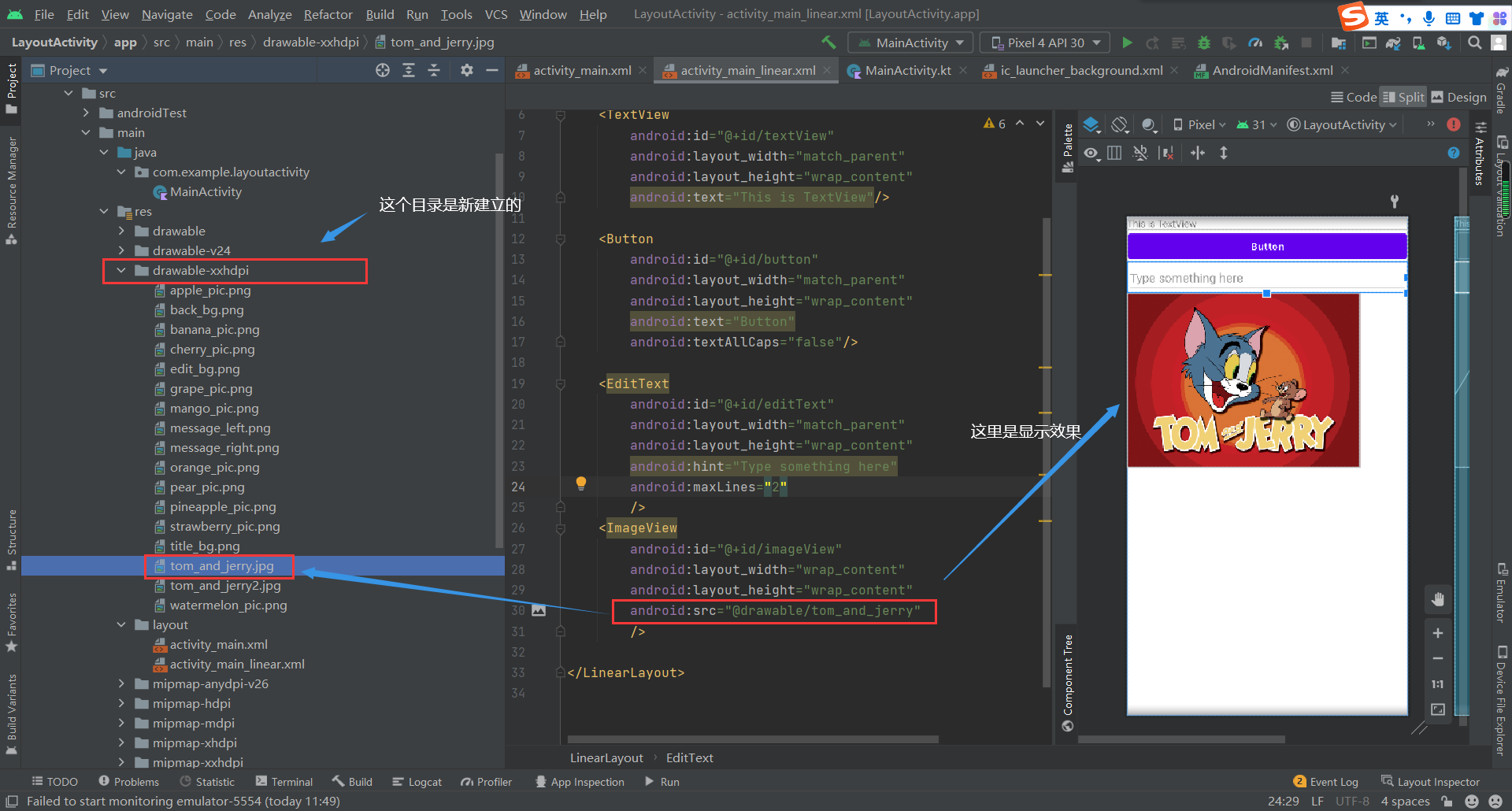Switch editor to Code view mode
Screen dimensions: 1512x811
[1354, 97]
